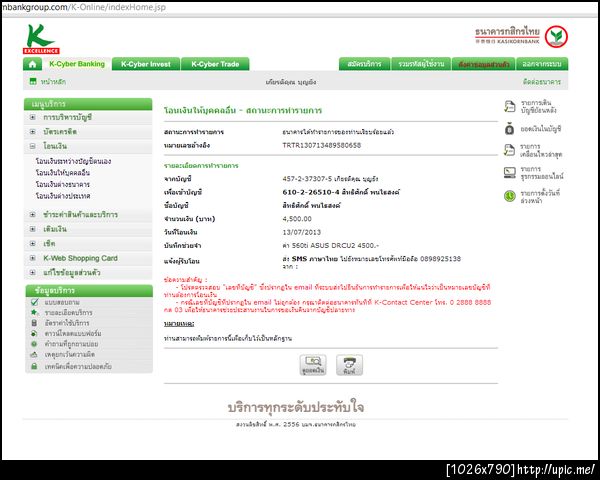
Task: Click the view balance button icon
Action: [x=313, y=365]
